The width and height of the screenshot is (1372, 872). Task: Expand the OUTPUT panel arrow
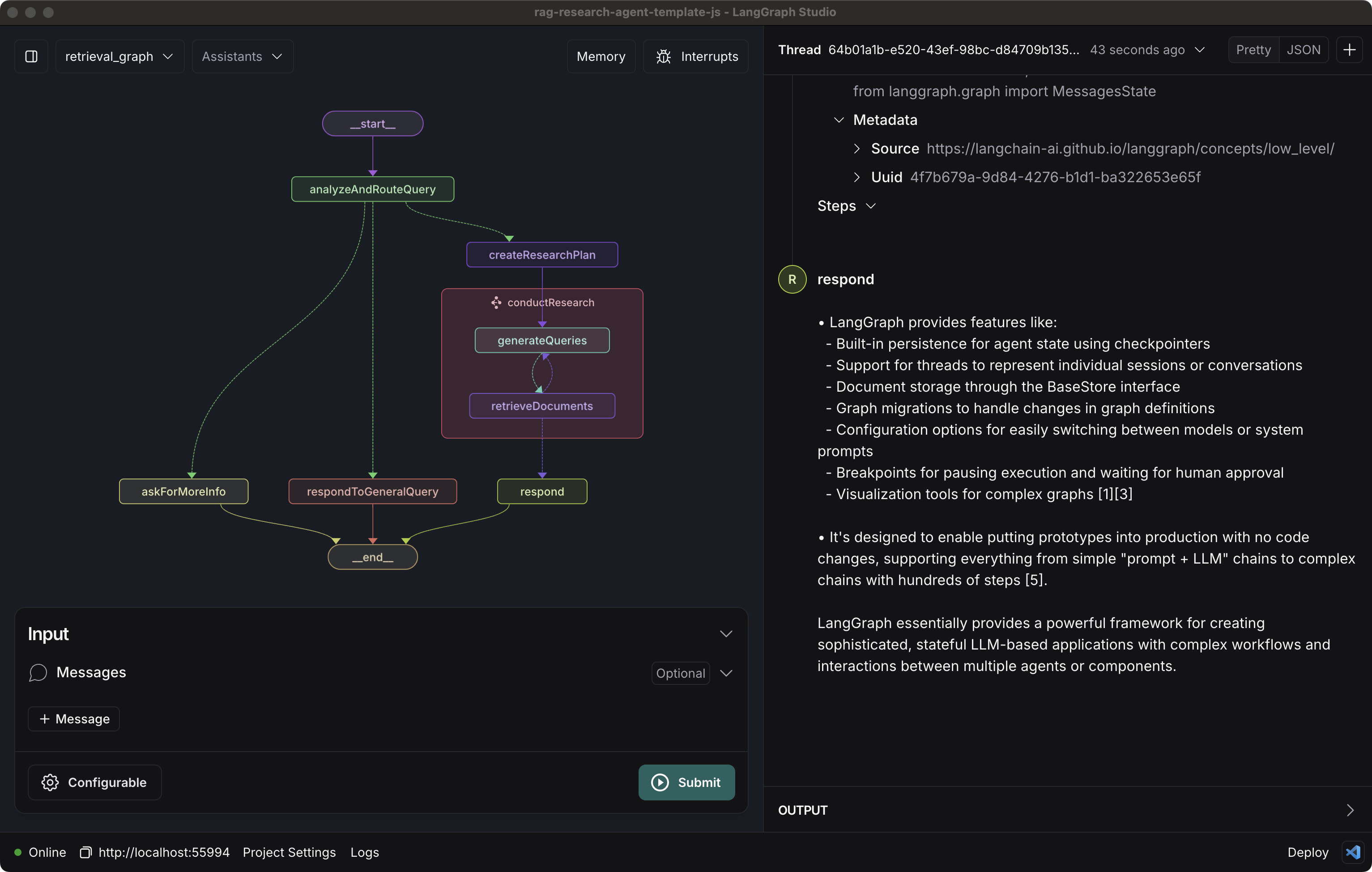(1350, 810)
